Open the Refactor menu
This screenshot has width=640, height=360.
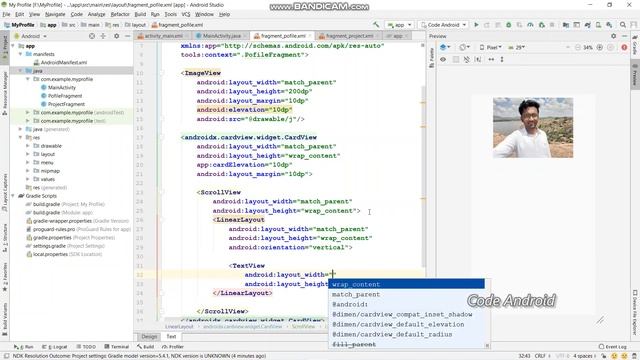coord(120,14)
